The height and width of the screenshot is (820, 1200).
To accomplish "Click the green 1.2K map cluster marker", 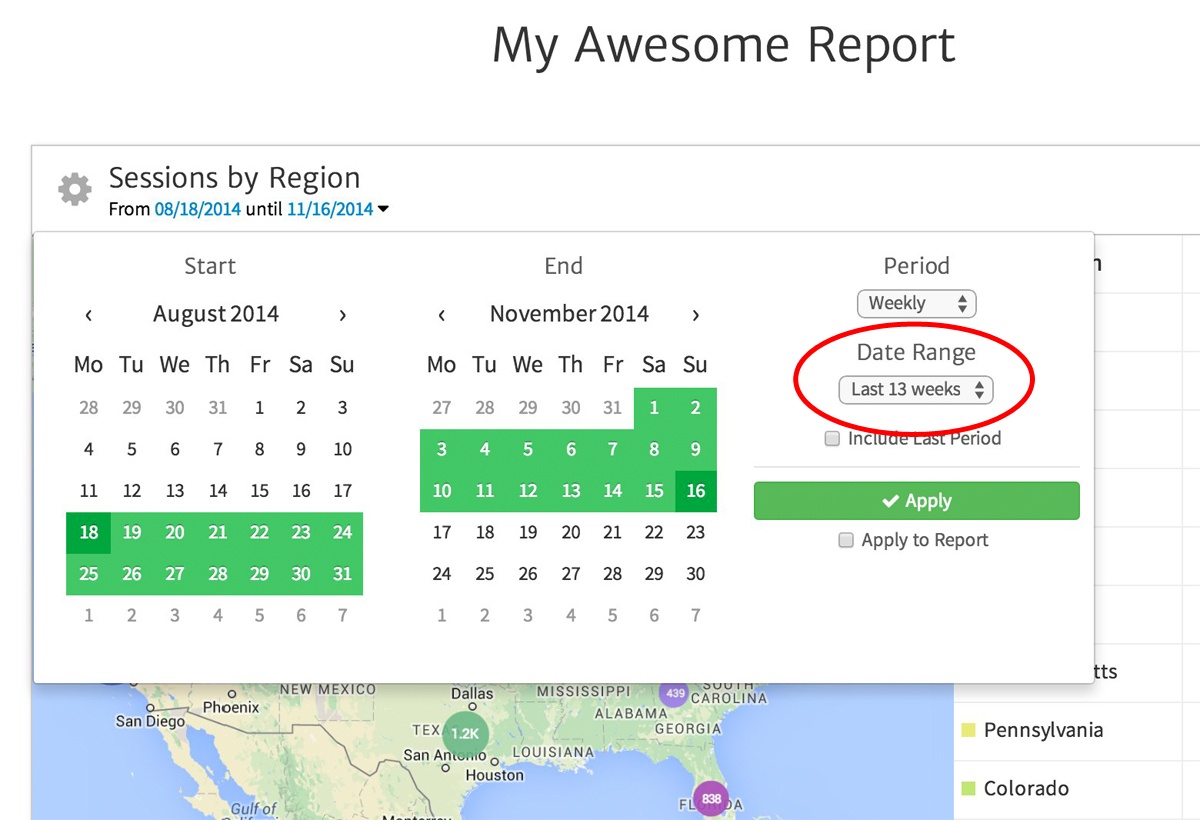I will click(x=465, y=733).
